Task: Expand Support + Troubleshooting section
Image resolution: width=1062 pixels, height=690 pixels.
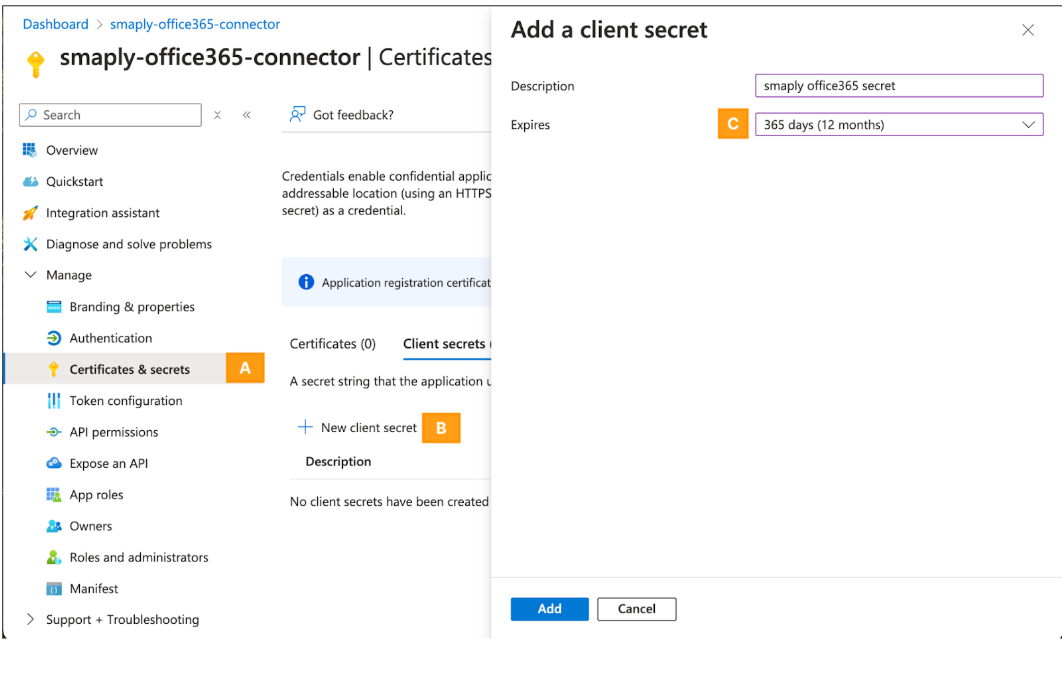Action: 30,620
